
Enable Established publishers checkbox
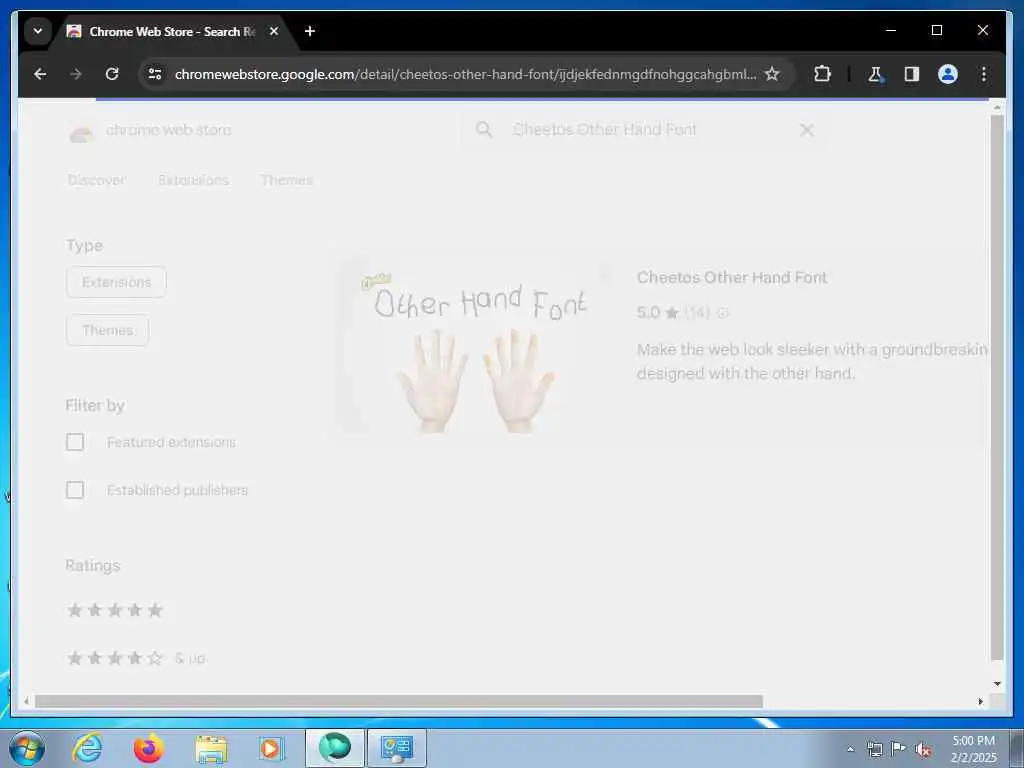click(x=75, y=490)
